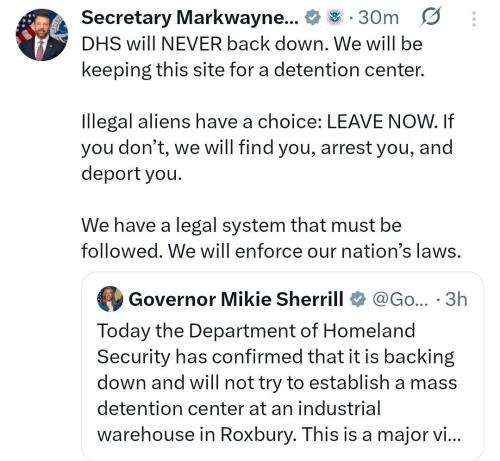Open Governor Mikie Sherrill's small avatar
Screen dimensions: 500x461
coord(110,299)
